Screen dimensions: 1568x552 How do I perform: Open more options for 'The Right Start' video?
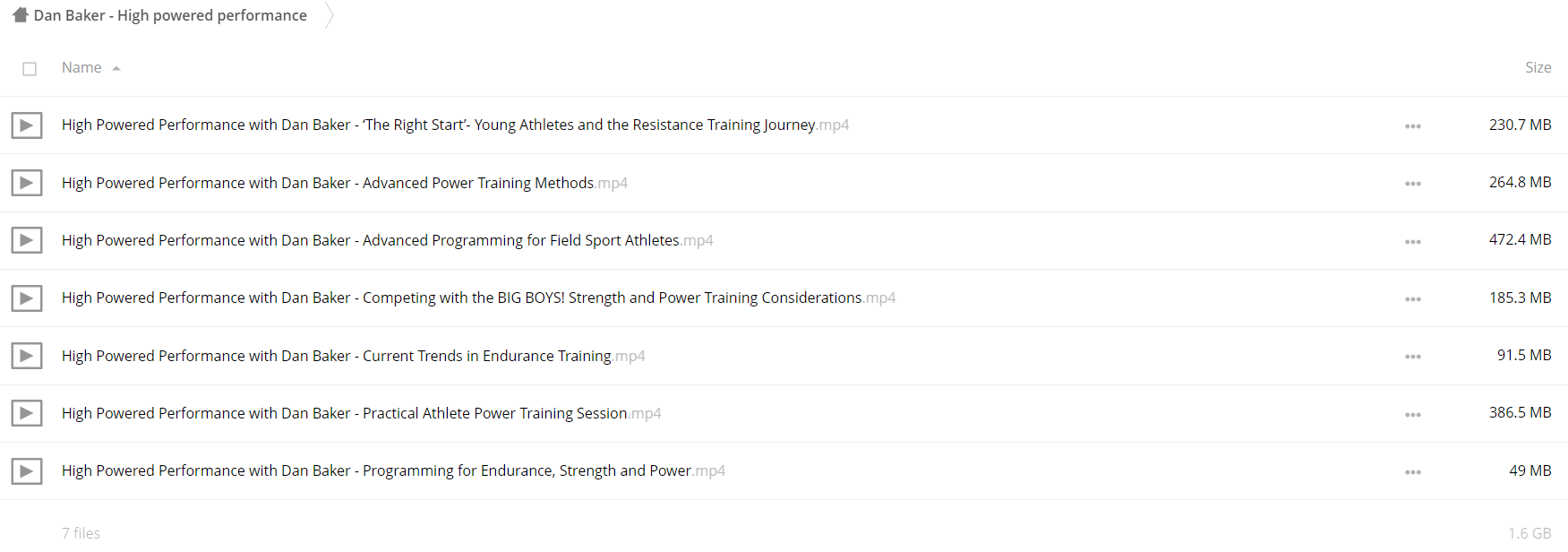tap(1413, 126)
